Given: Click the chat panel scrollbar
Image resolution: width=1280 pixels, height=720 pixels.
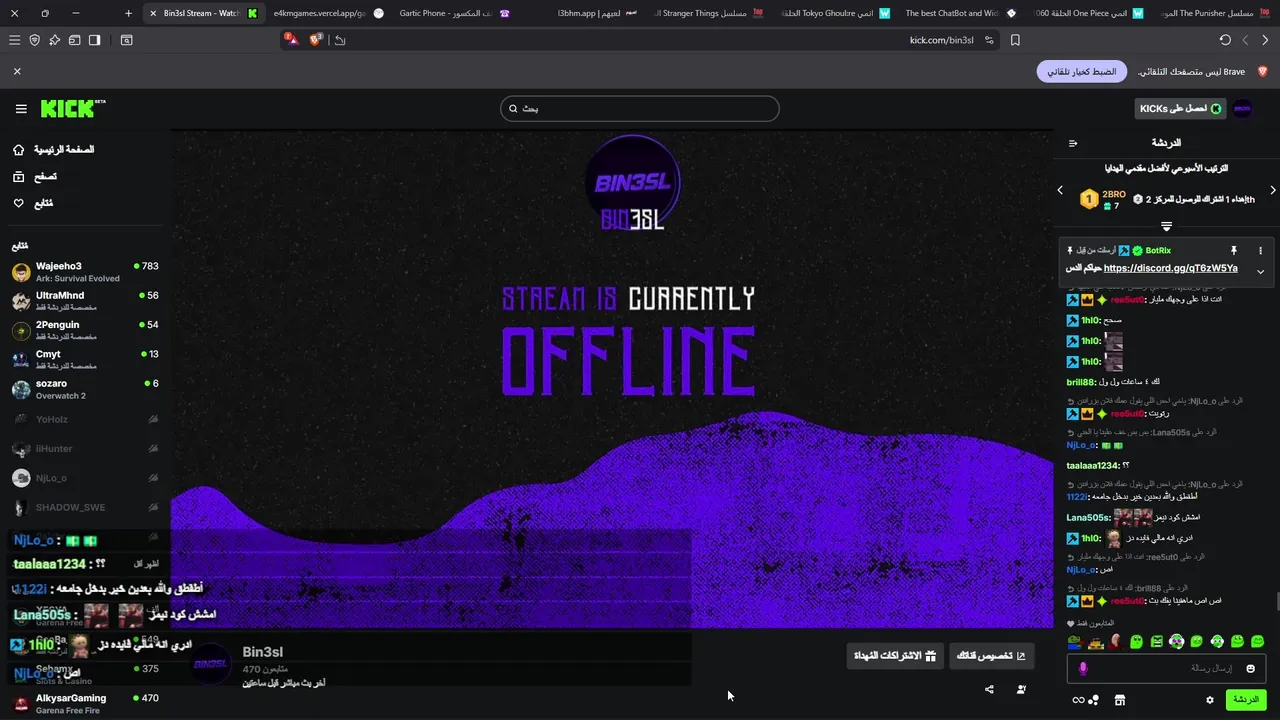Looking at the screenshot, I should (x=1277, y=601).
